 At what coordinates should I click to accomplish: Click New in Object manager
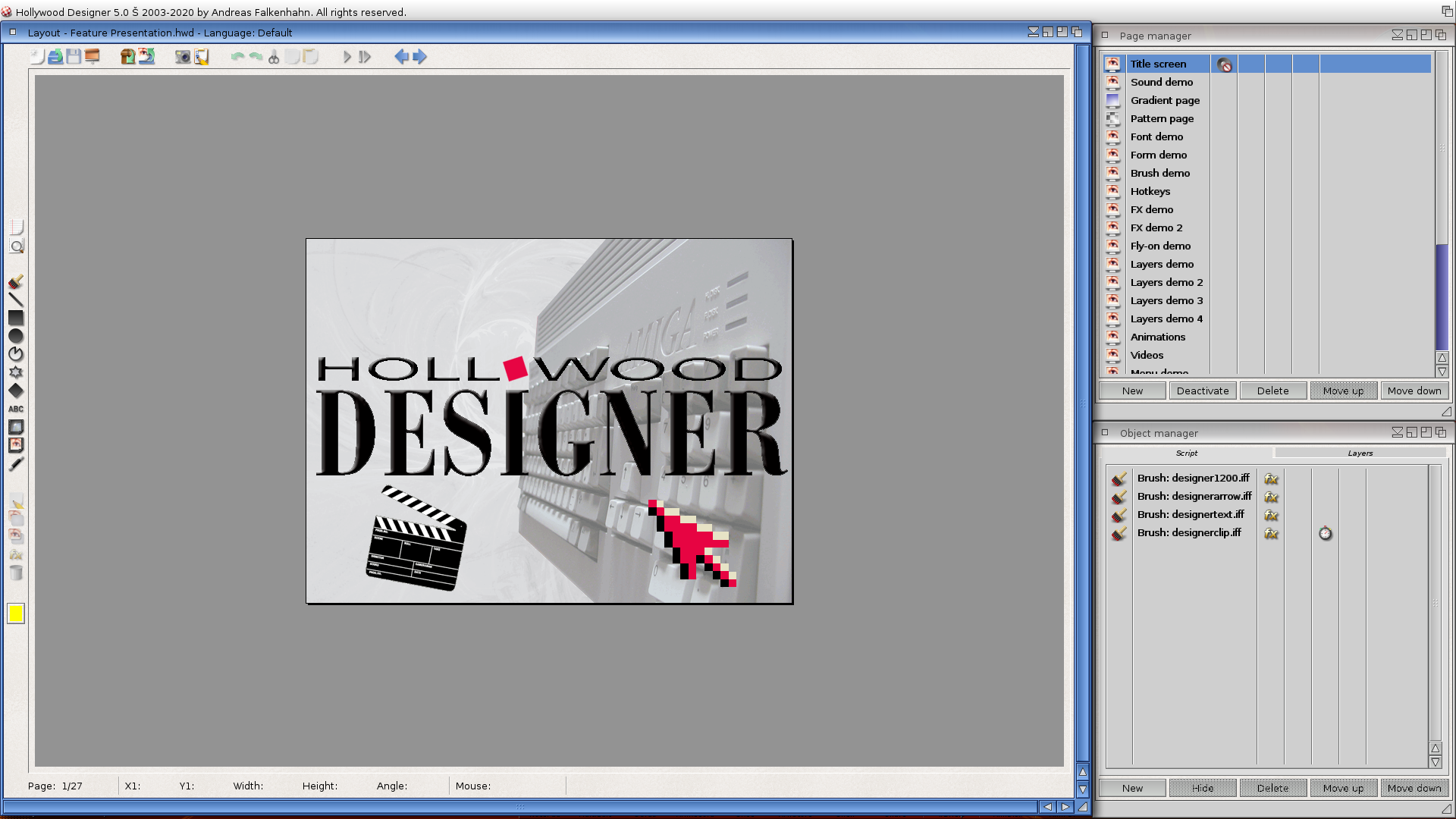pos(1132,788)
